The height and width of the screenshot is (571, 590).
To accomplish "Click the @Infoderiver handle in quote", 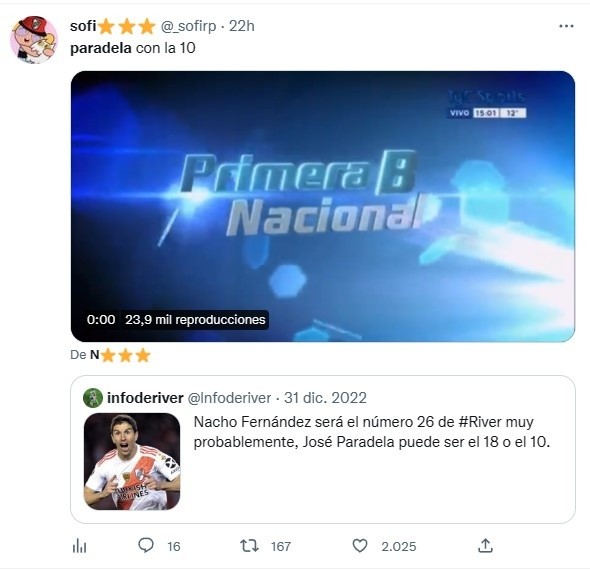I will (229, 398).
